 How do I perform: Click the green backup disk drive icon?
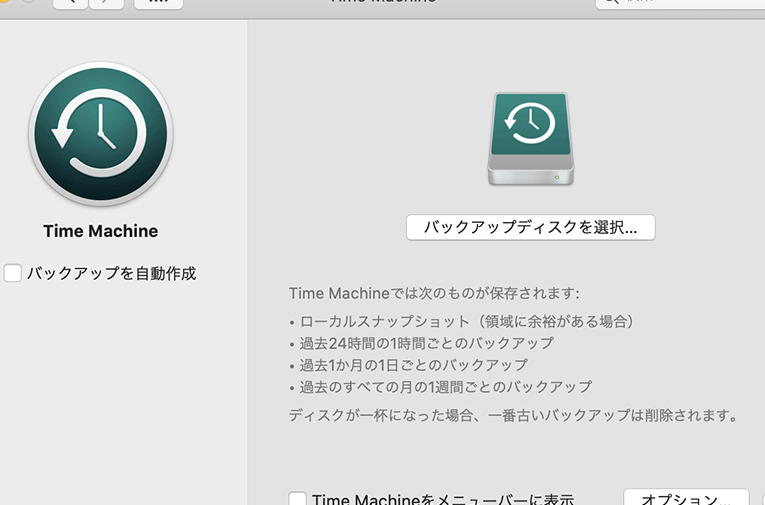click(532, 138)
